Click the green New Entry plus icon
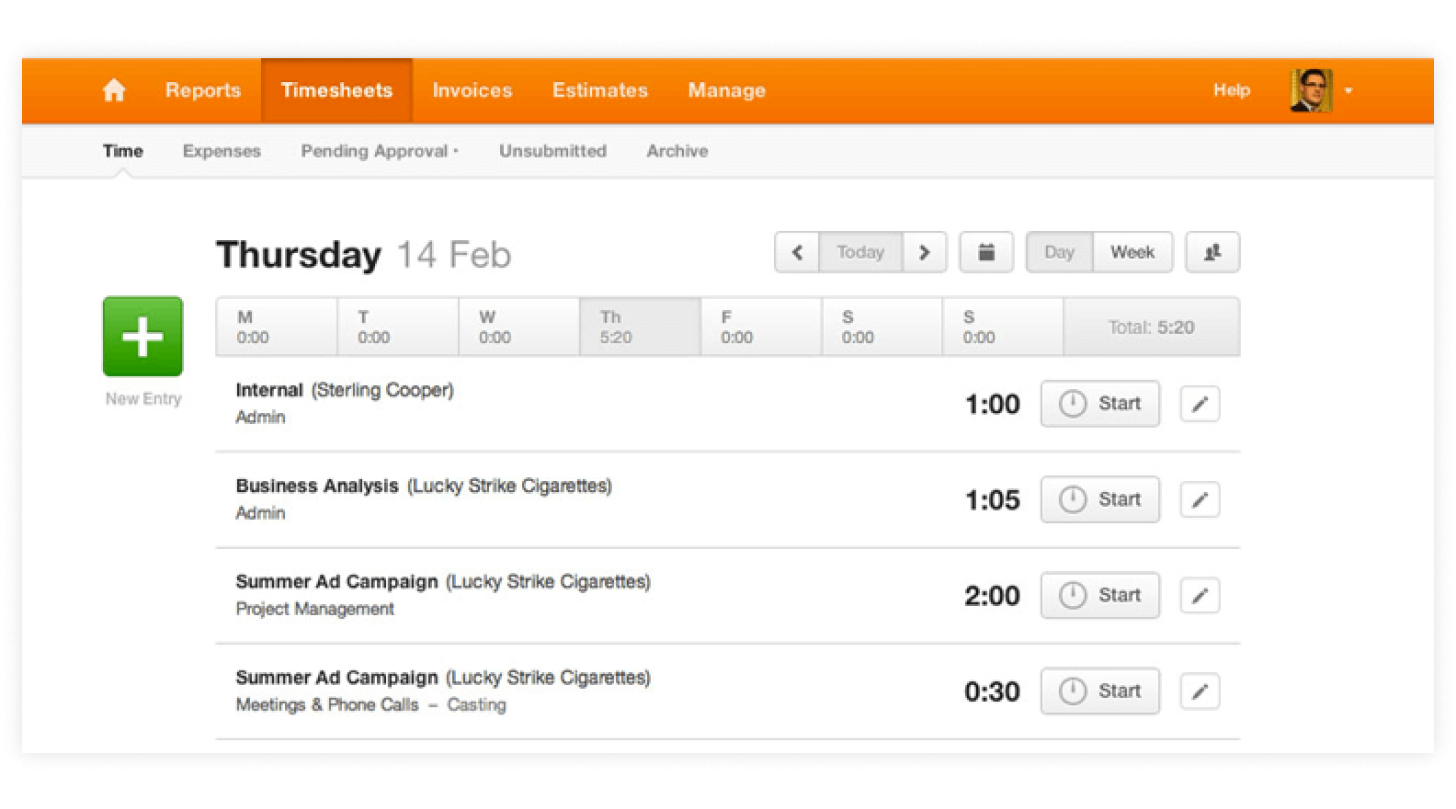 click(x=142, y=337)
